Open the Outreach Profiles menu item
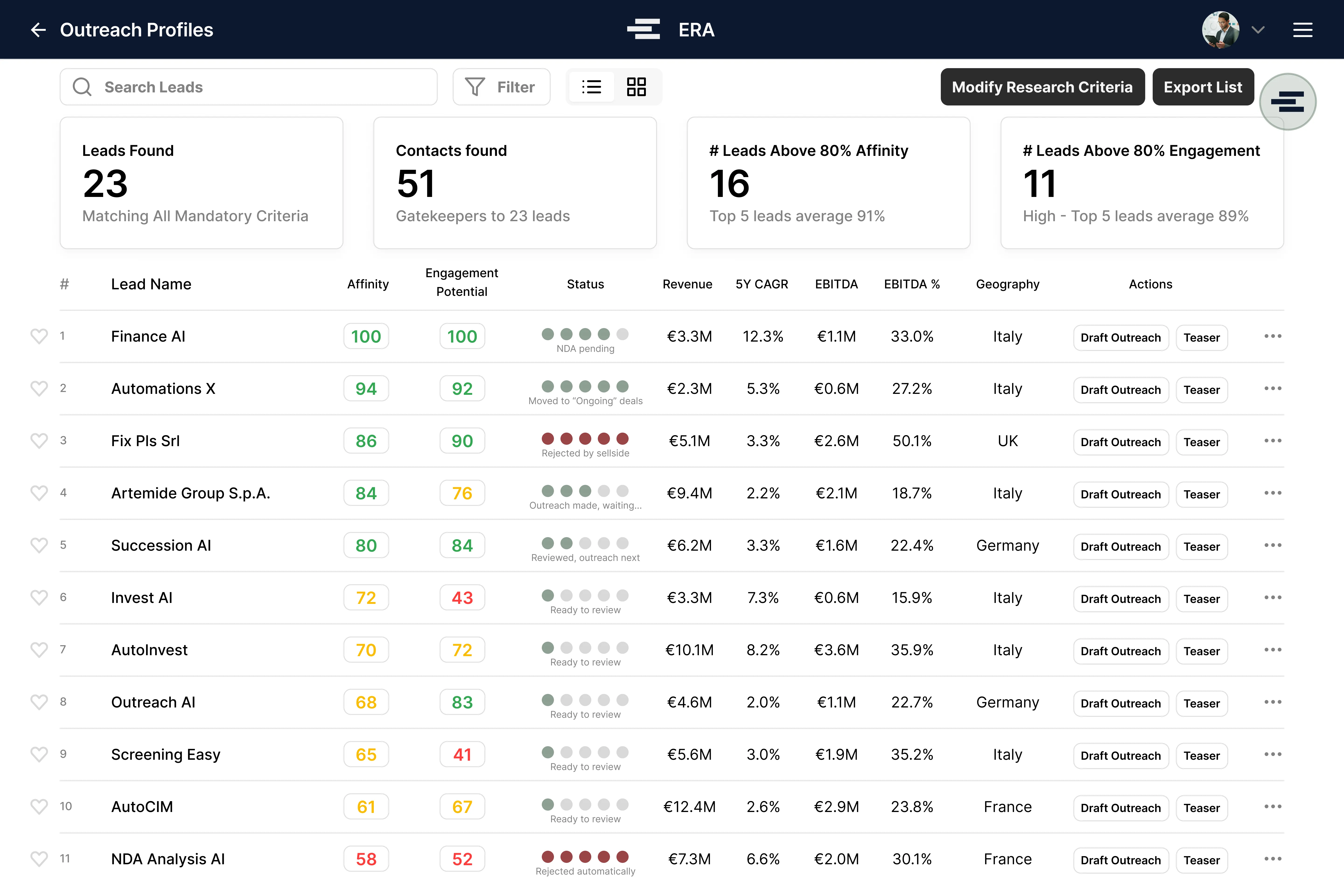The height and width of the screenshot is (896, 1344). (137, 30)
